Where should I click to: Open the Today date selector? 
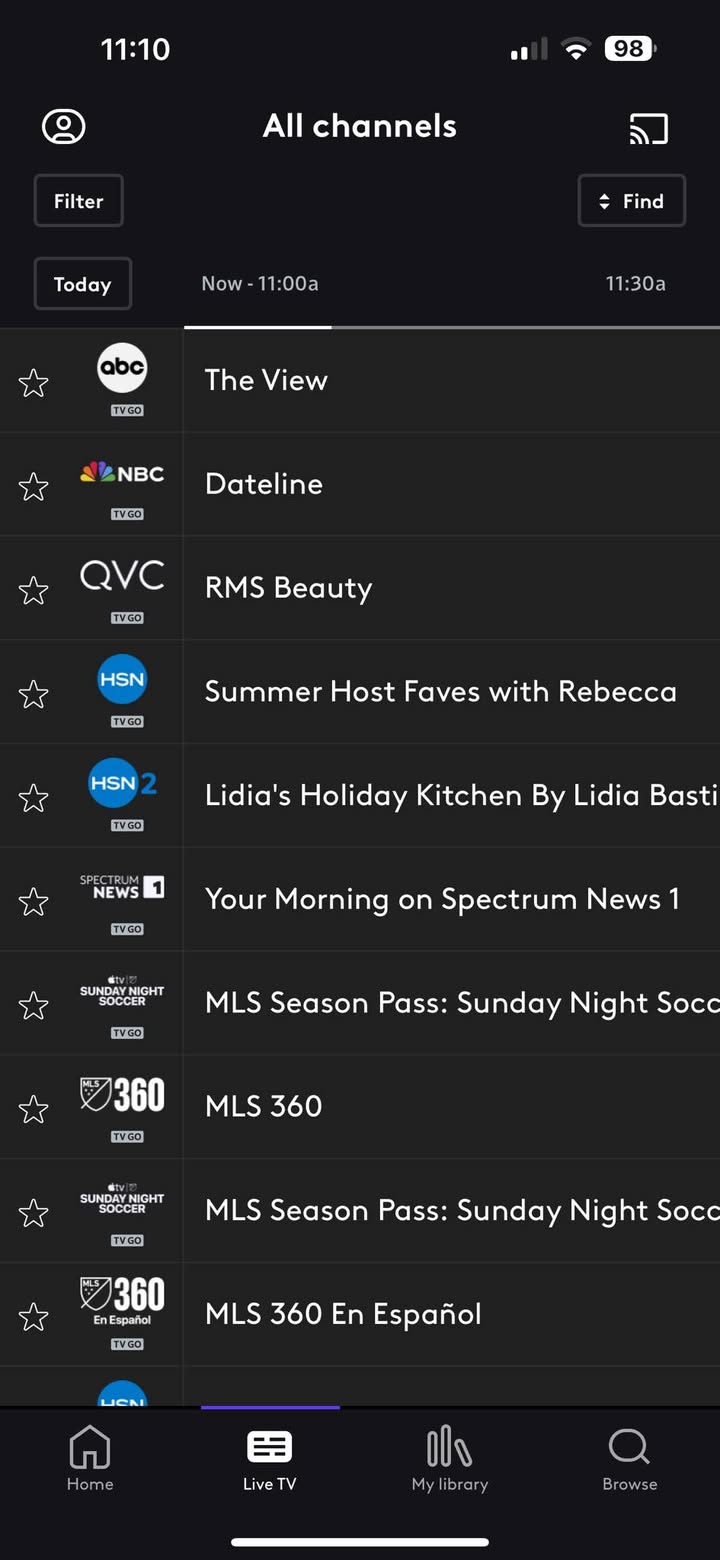pyautogui.click(x=83, y=284)
